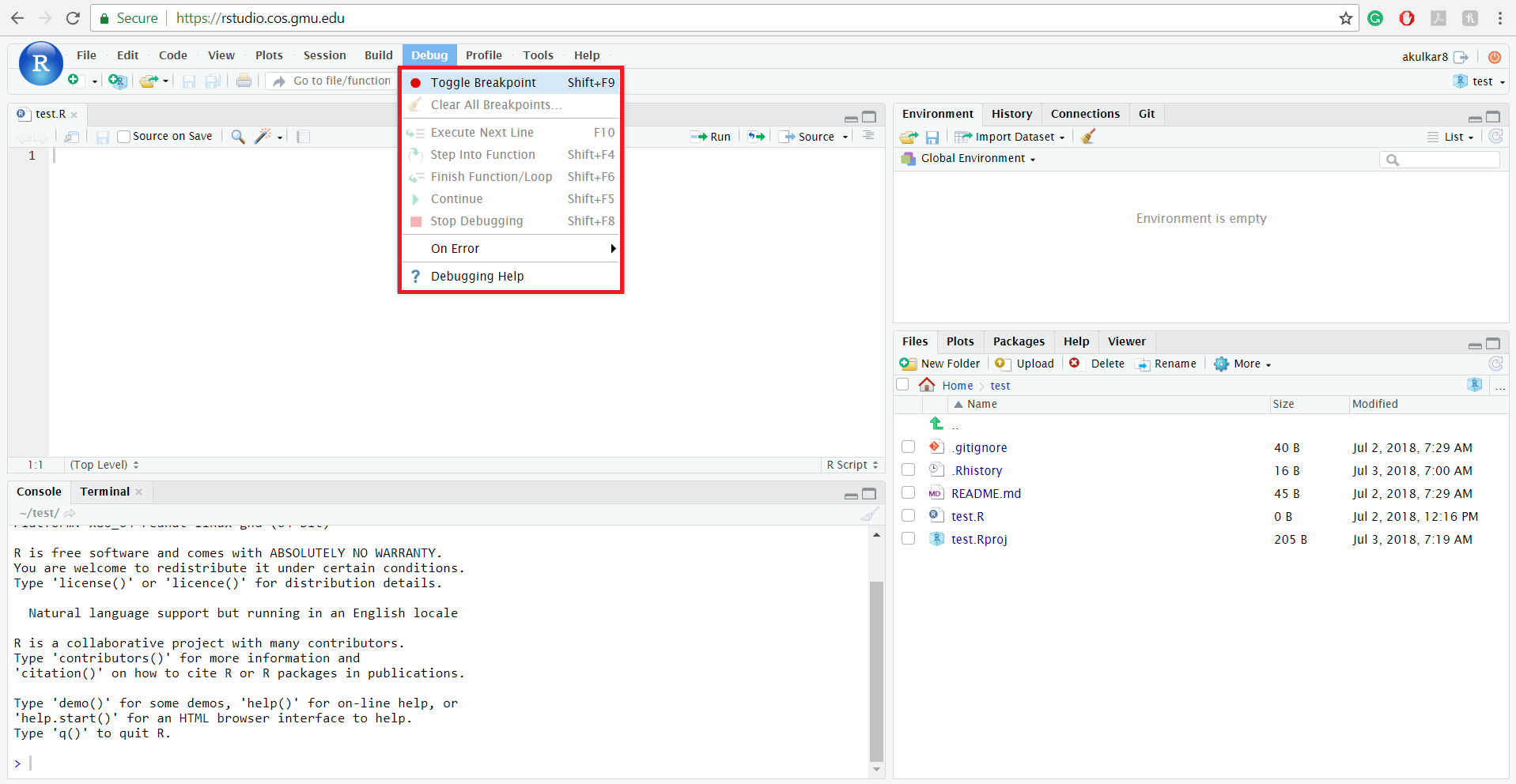Click the clear console broom icon
This screenshot has width=1516, height=784.
click(869, 514)
